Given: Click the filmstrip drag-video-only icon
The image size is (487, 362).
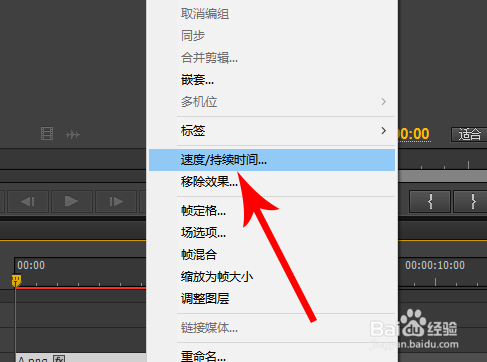Looking at the screenshot, I should pyautogui.click(x=47, y=134).
